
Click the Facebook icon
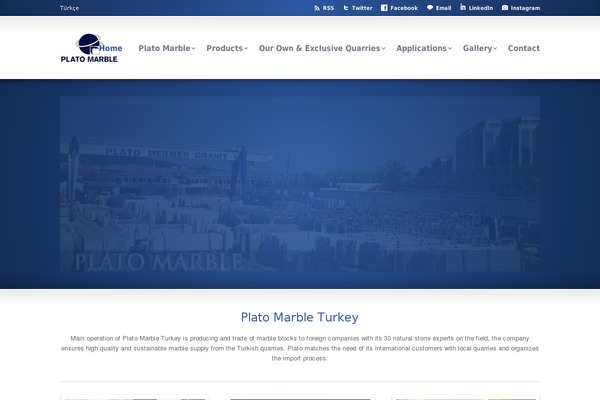pos(384,8)
